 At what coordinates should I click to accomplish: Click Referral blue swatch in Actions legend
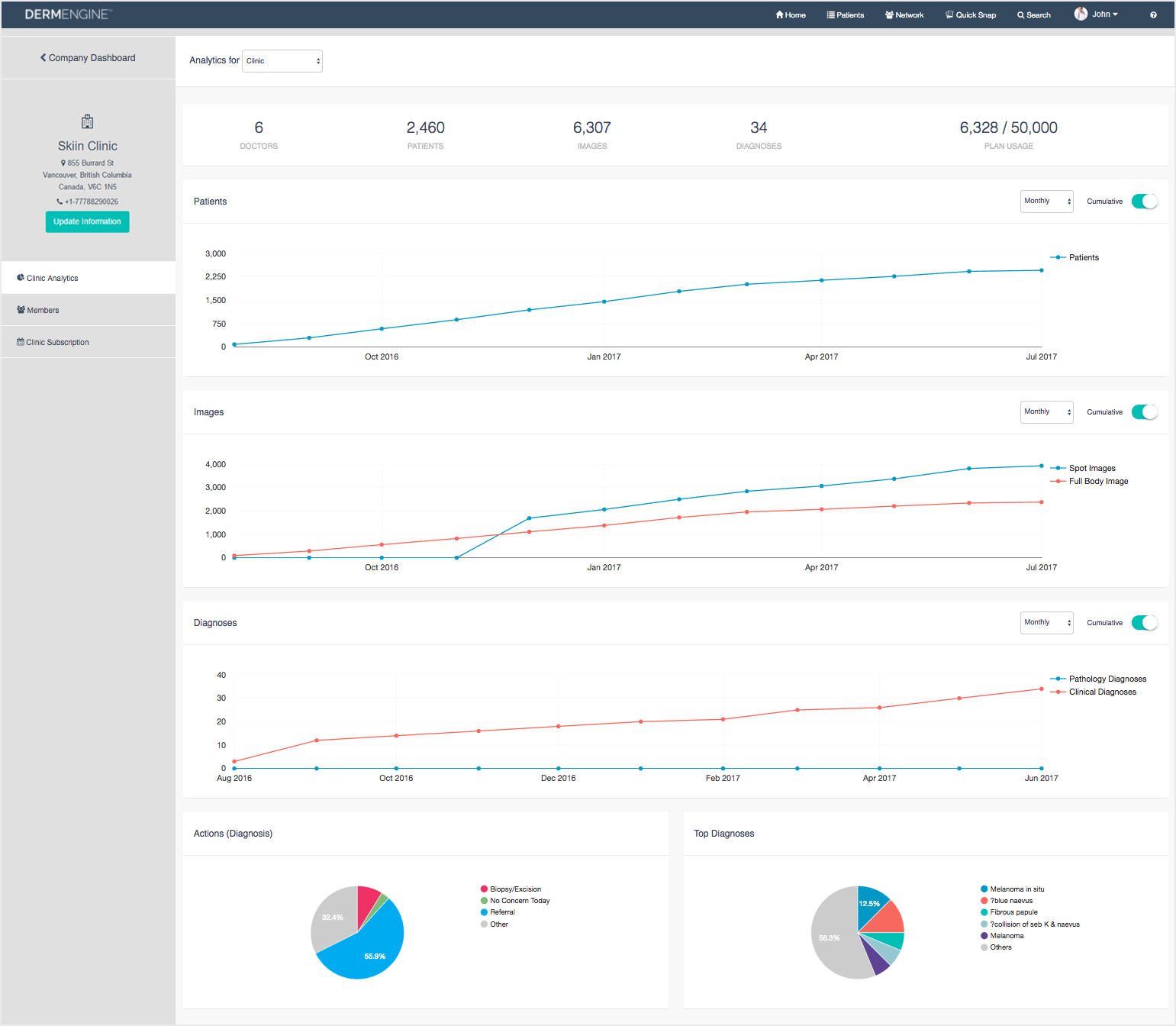point(484,912)
